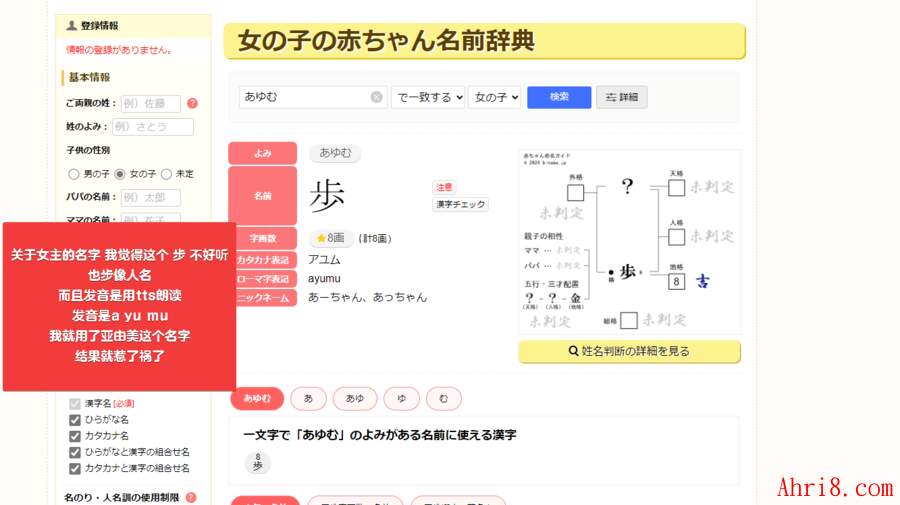The image size is (900, 505).
Task: Uncheck カタカナと漢字の組合せ名 checkbox
Action: [x=74, y=468]
